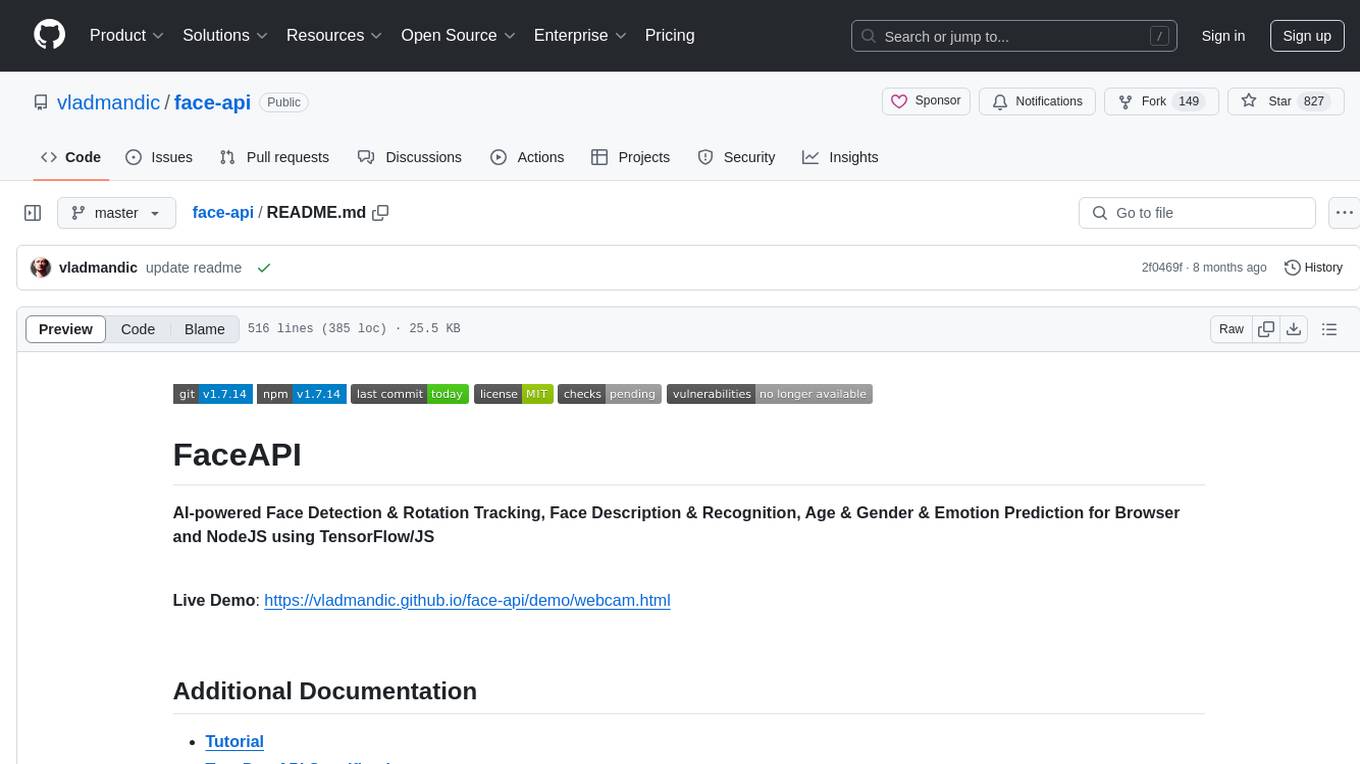This screenshot has width=1360, height=764.
Task: Expand the Resources menu
Action: [x=335, y=35]
